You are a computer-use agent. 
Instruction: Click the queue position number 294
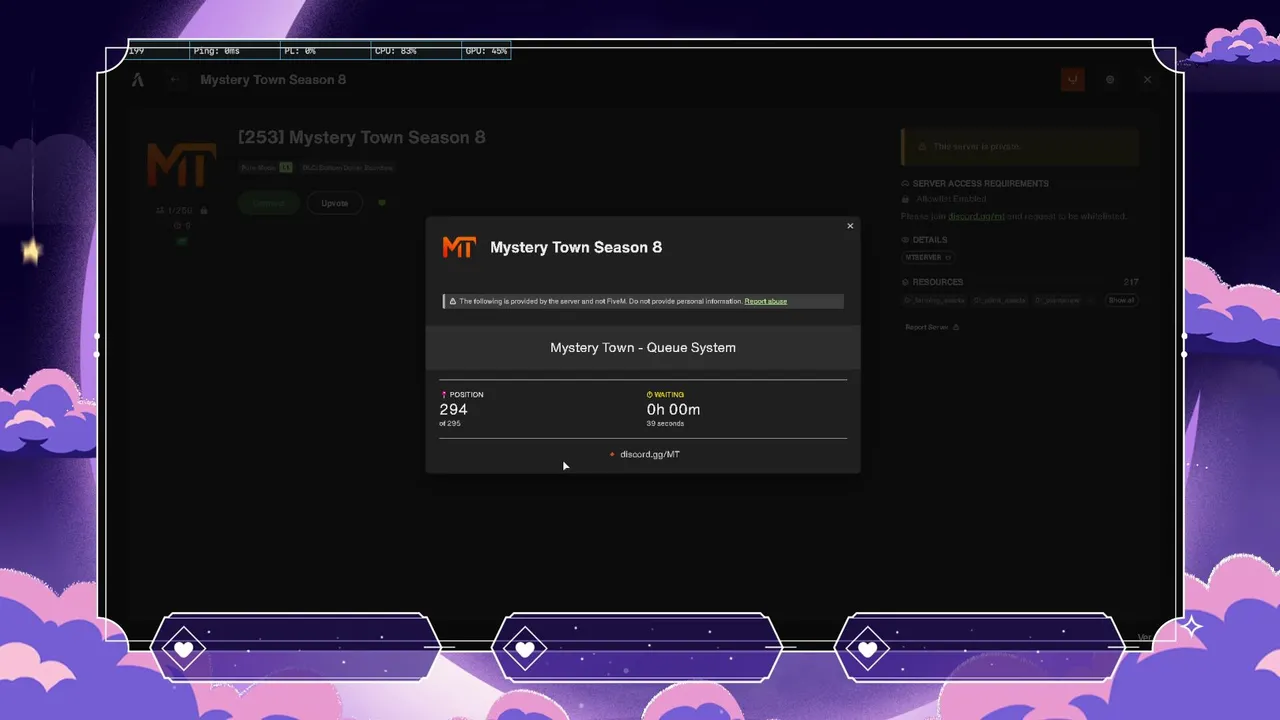click(453, 409)
